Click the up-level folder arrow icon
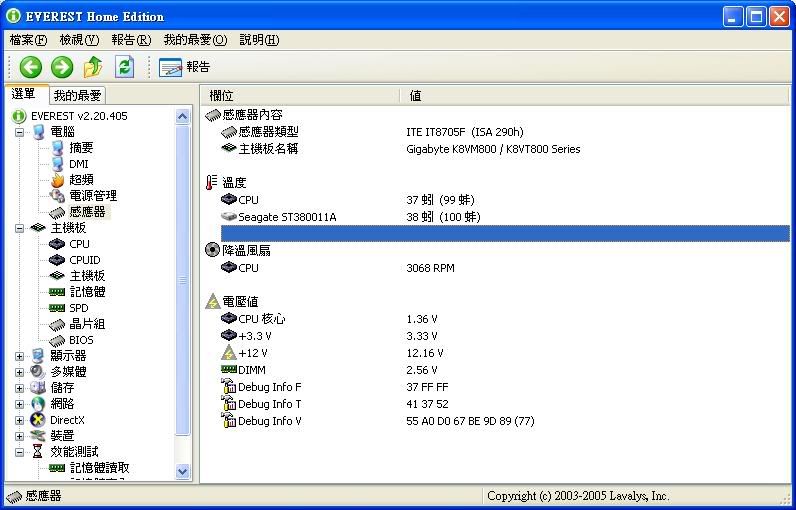This screenshot has width=796, height=510. point(93,67)
